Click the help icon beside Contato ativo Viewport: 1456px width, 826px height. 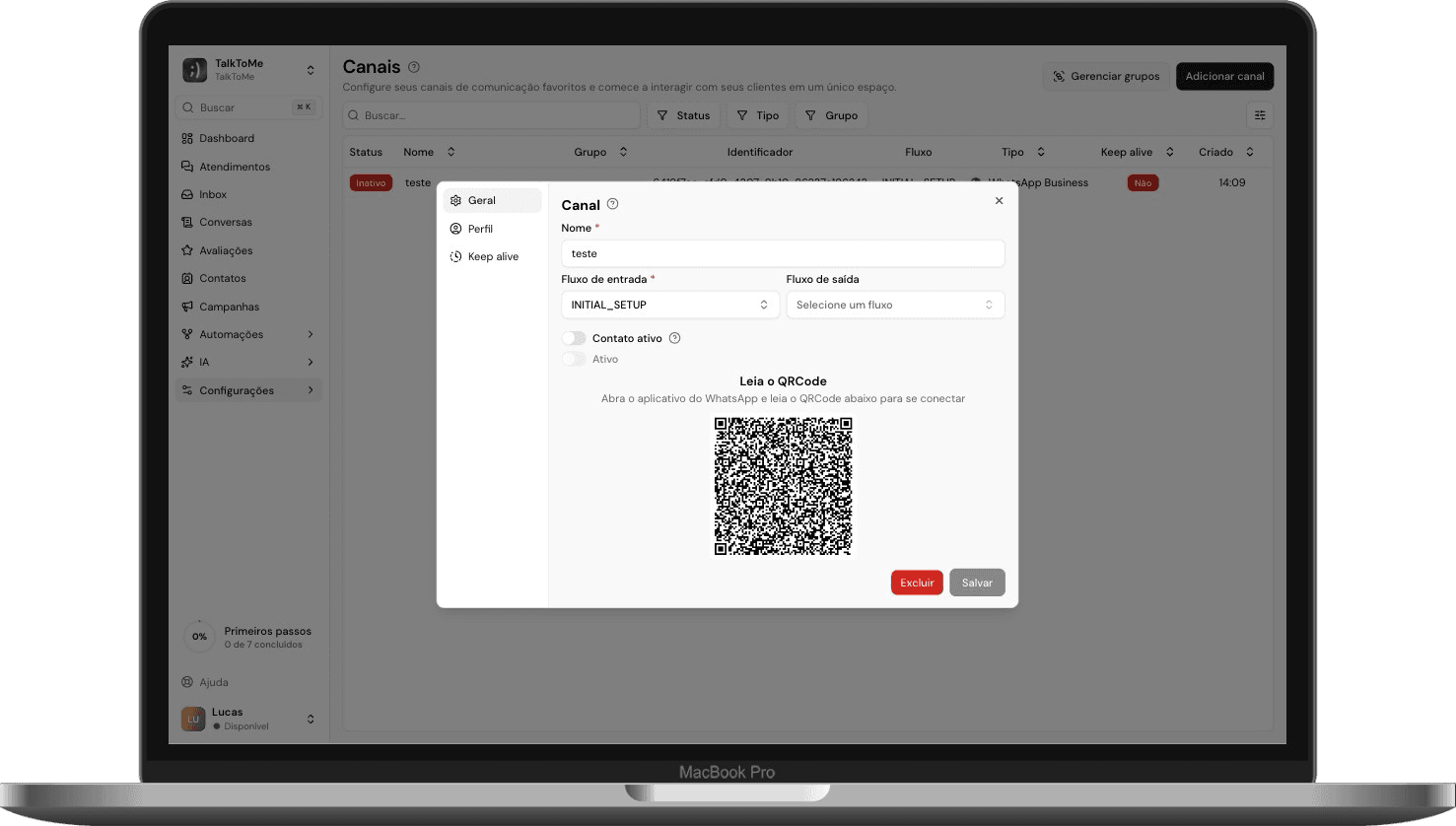(675, 338)
